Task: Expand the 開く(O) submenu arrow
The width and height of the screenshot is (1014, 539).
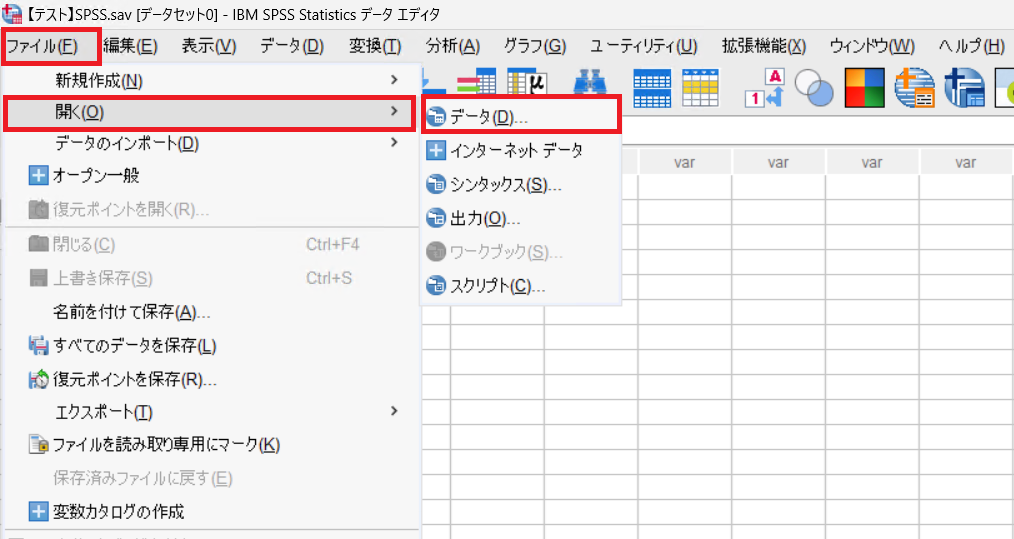Action: point(394,112)
